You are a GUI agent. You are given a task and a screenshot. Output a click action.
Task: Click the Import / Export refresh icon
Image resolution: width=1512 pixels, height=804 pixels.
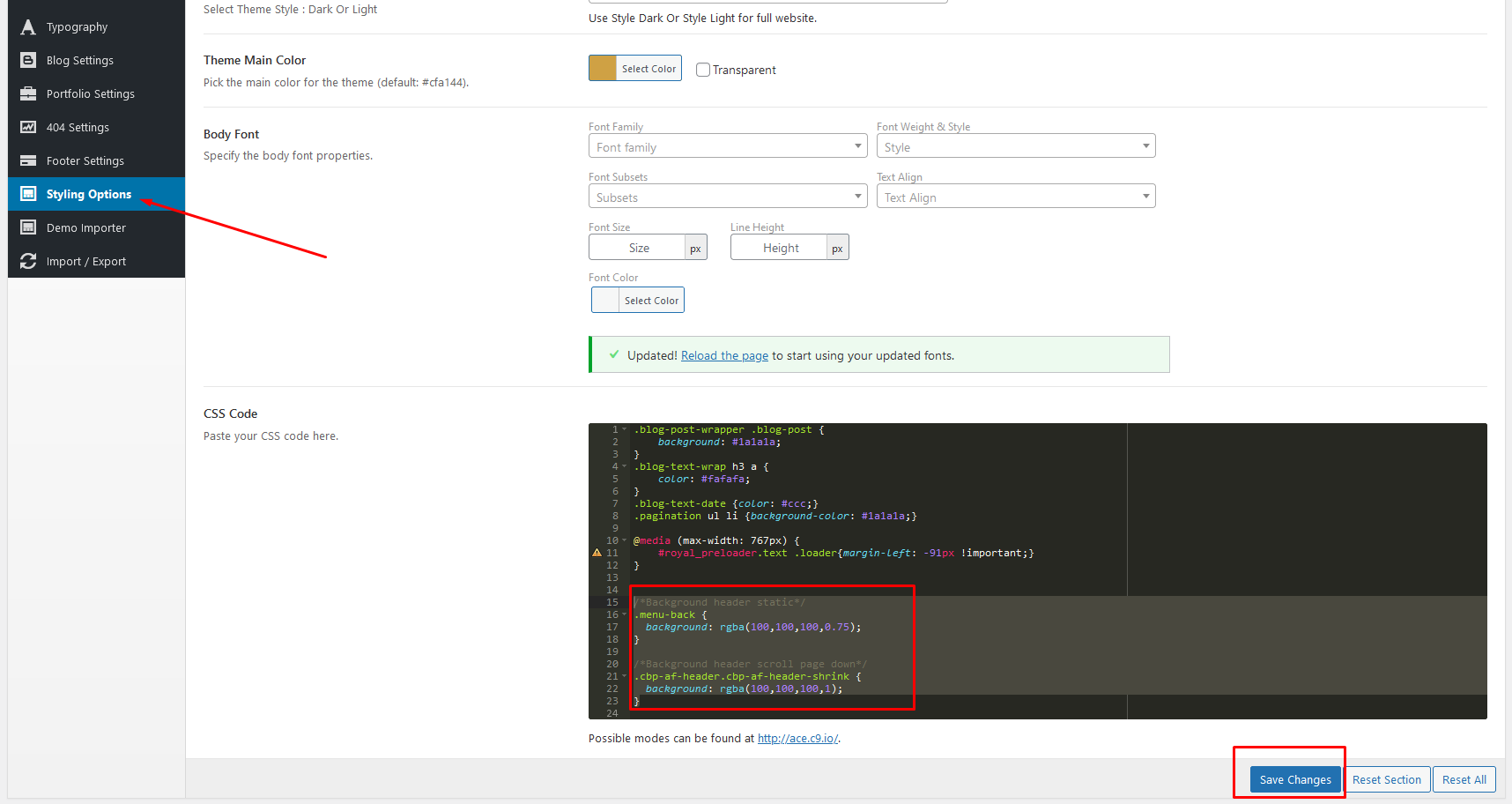pyautogui.click(x=28, y=262)
